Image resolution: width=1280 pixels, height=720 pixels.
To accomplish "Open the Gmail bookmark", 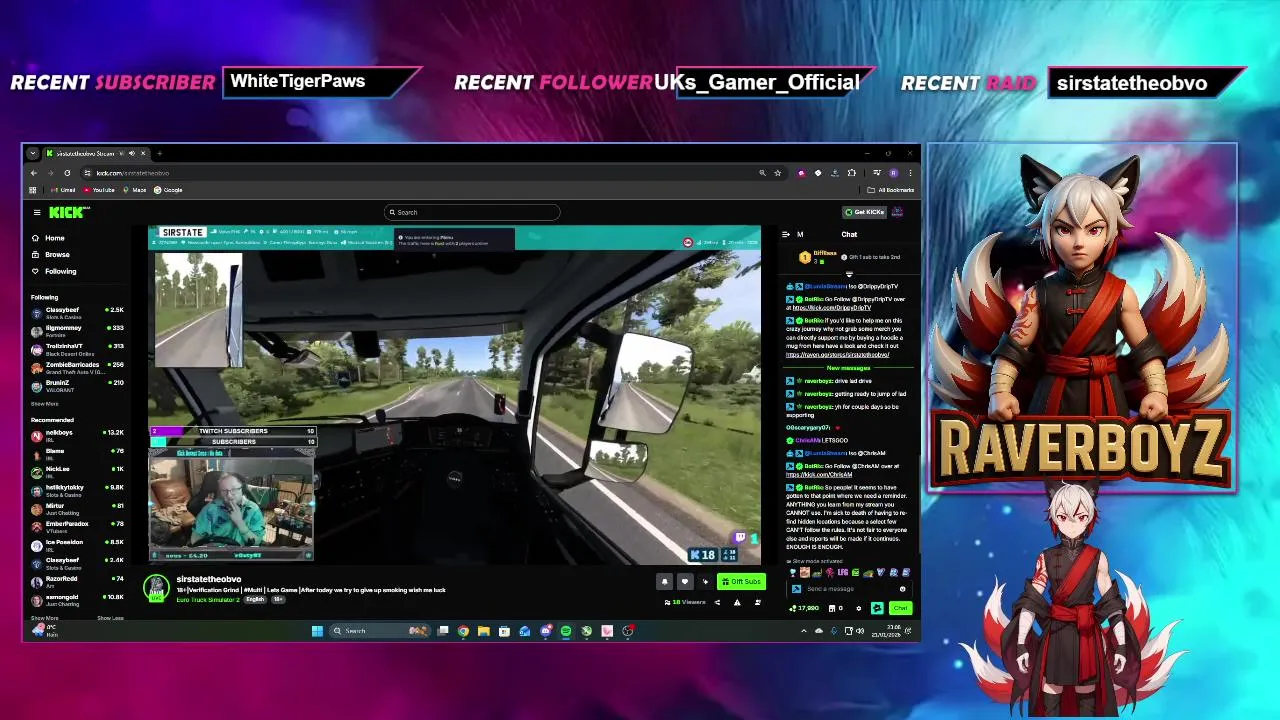I will (64, 190).
